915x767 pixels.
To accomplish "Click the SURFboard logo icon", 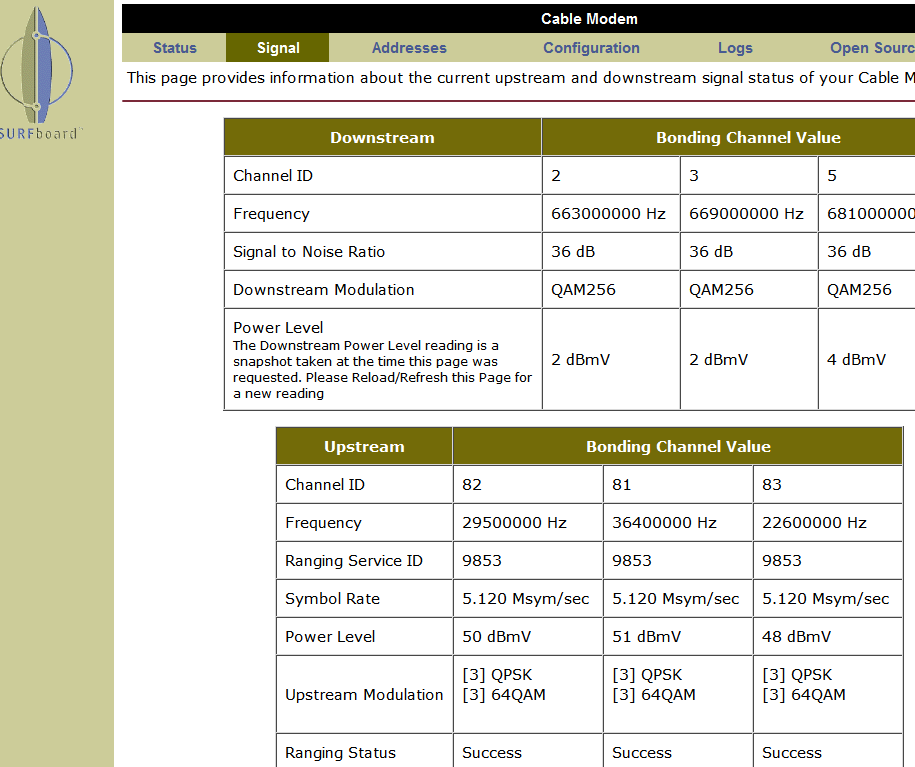I will [x=37, y=73].
